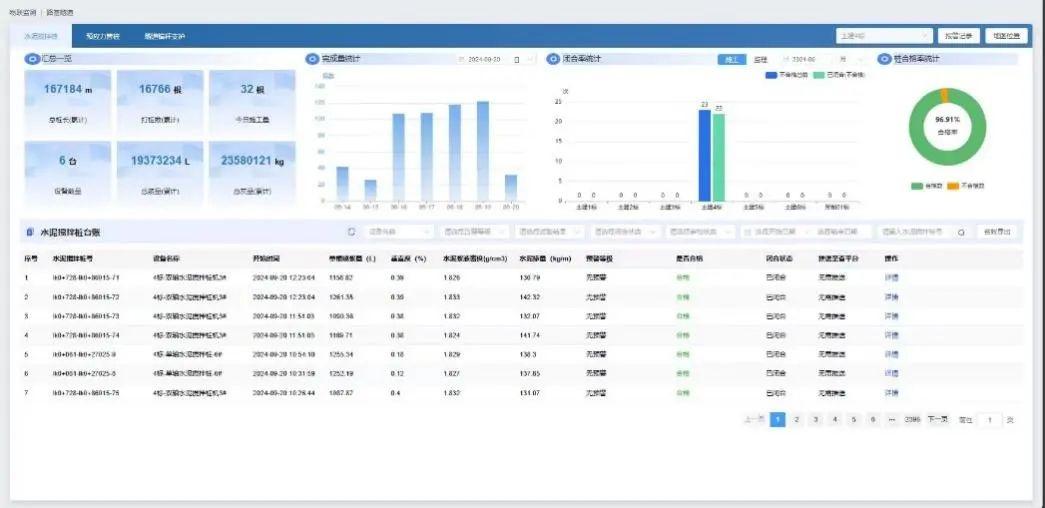Click the 闭合率统计 section icon
This screenshot has height=508, width=1045.
click(x=553, y=59)
